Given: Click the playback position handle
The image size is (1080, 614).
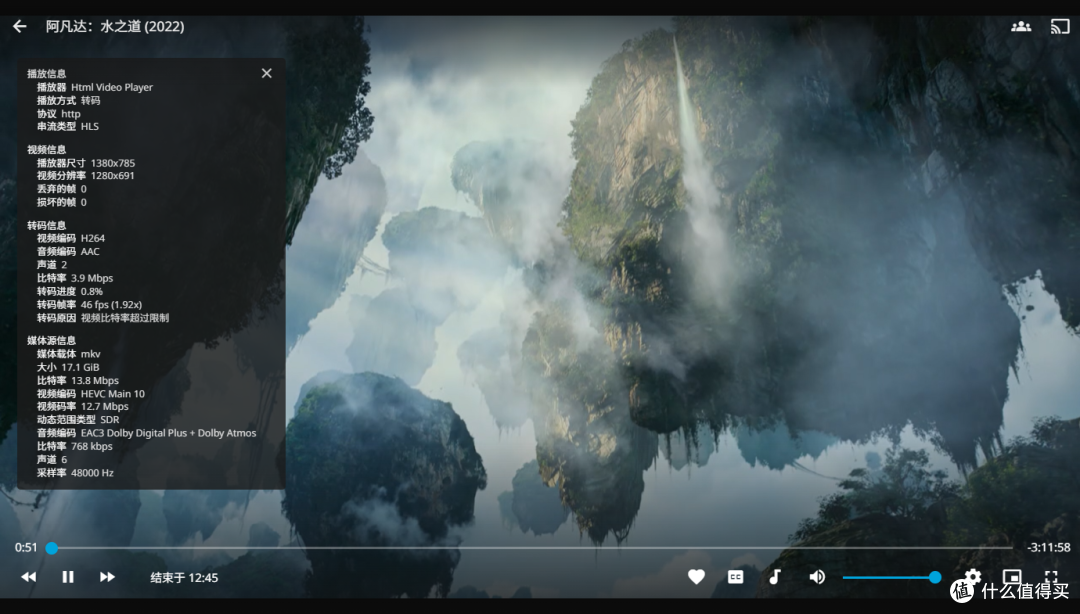Looking at the screenshot, I should (x=52, y=548).
